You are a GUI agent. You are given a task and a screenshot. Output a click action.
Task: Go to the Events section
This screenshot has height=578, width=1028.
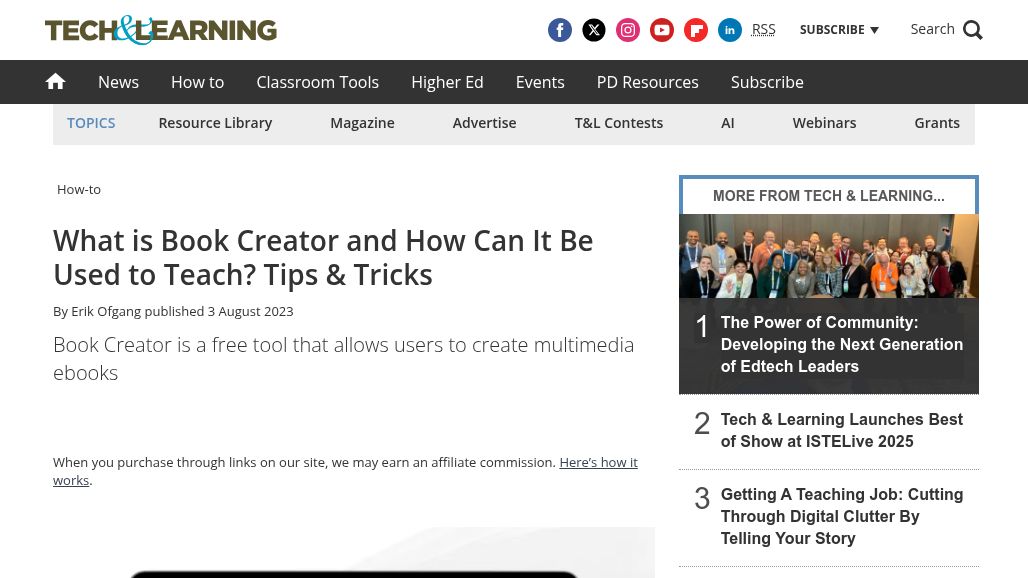[540, 82]
